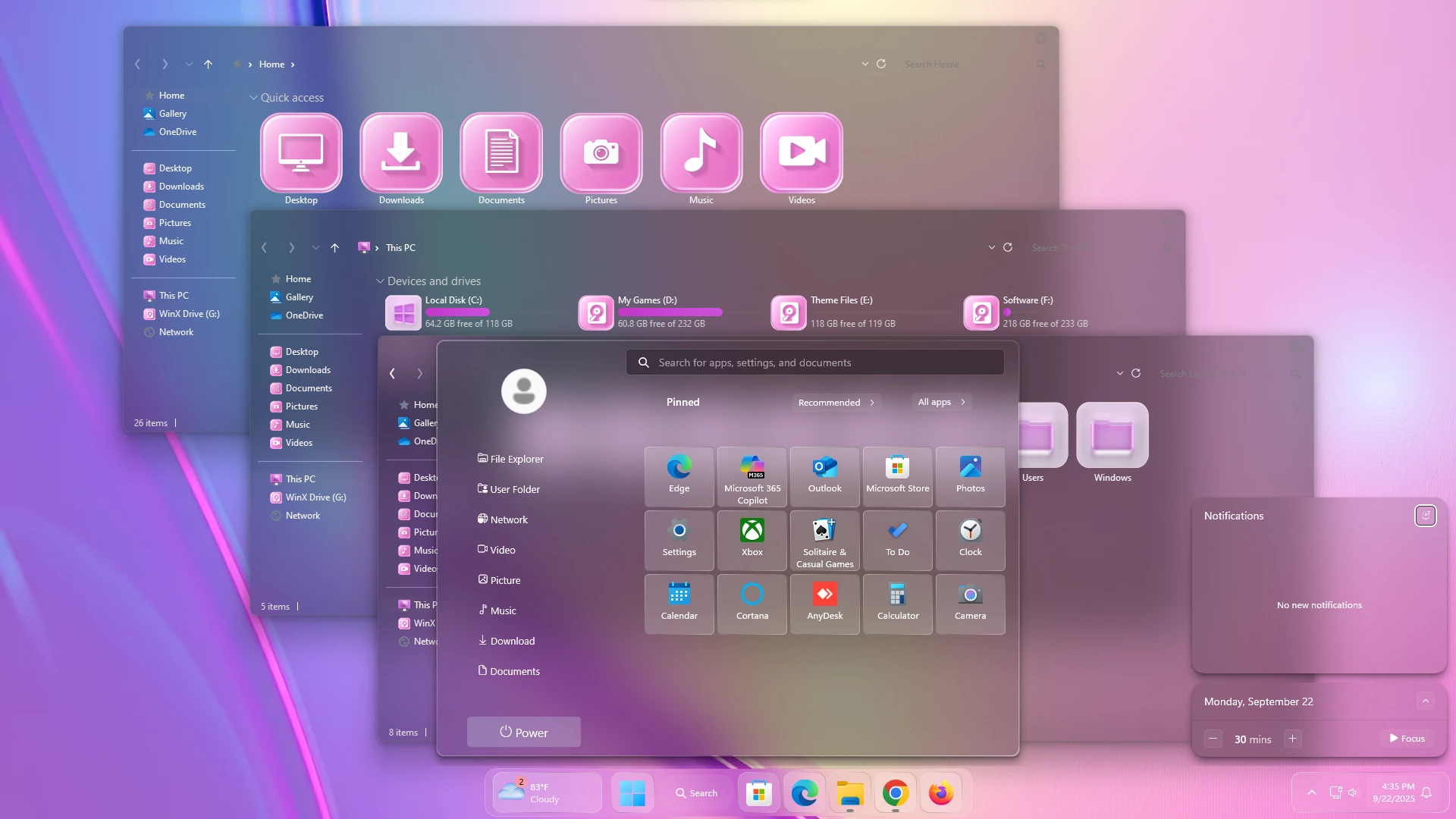1456x819 pixels.
Task: Refresh the Home window
Action: [881, 64]
